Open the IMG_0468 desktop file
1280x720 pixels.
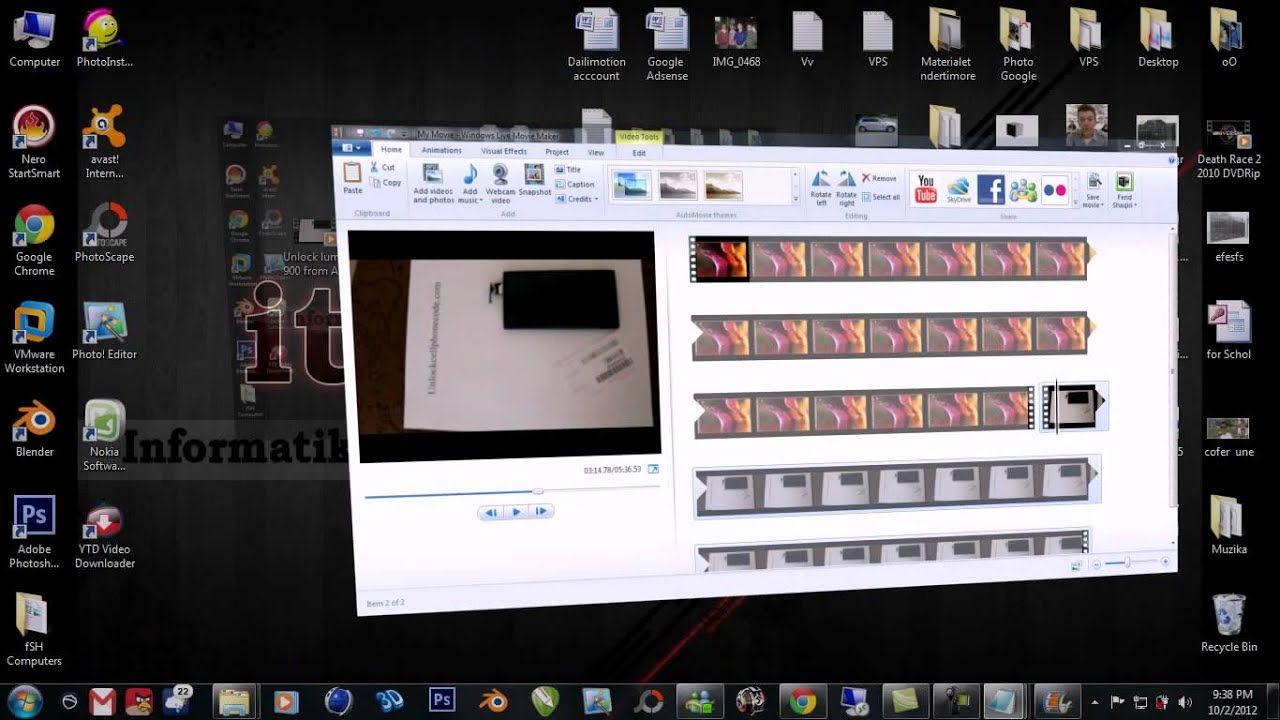click(x=736, y=39)
